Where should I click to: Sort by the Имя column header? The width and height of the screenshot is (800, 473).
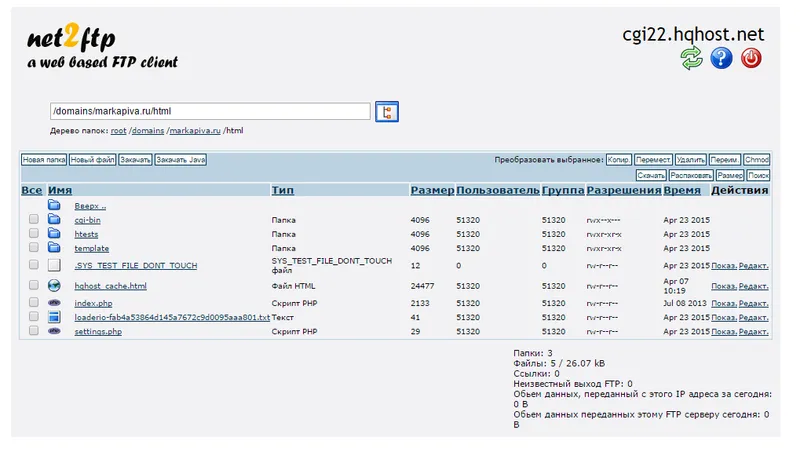pos(60,190)
